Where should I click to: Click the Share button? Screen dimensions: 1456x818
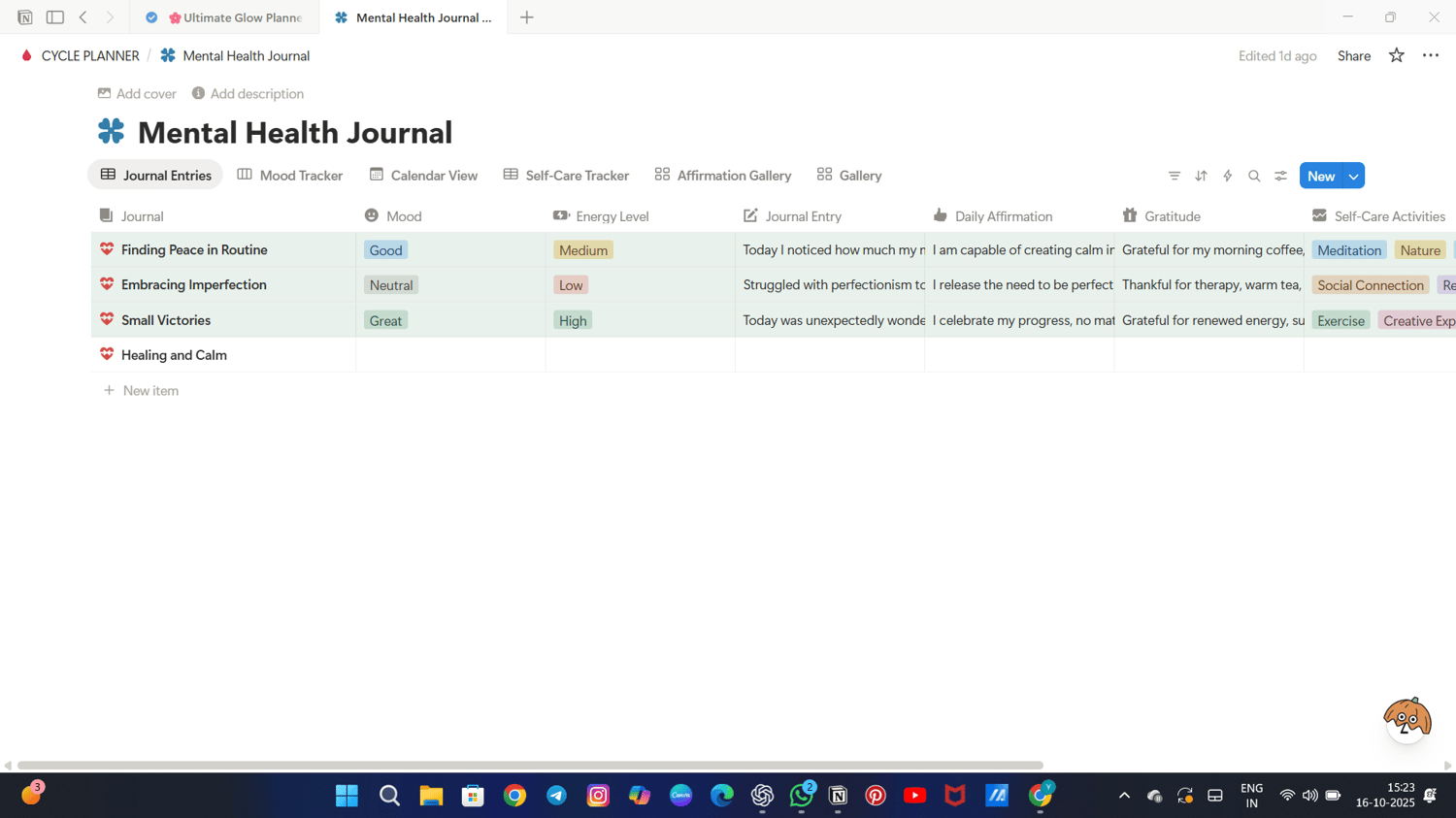coord(1354,55)
